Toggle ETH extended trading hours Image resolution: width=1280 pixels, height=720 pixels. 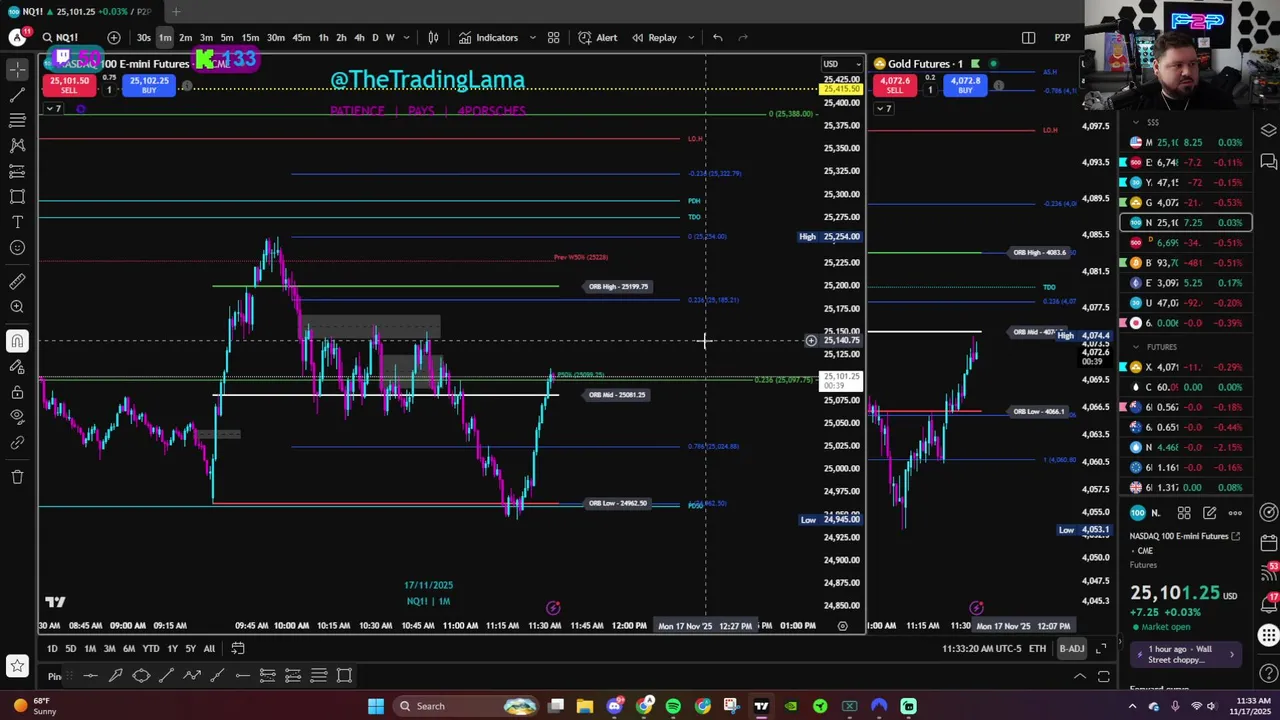point(1038,648)
